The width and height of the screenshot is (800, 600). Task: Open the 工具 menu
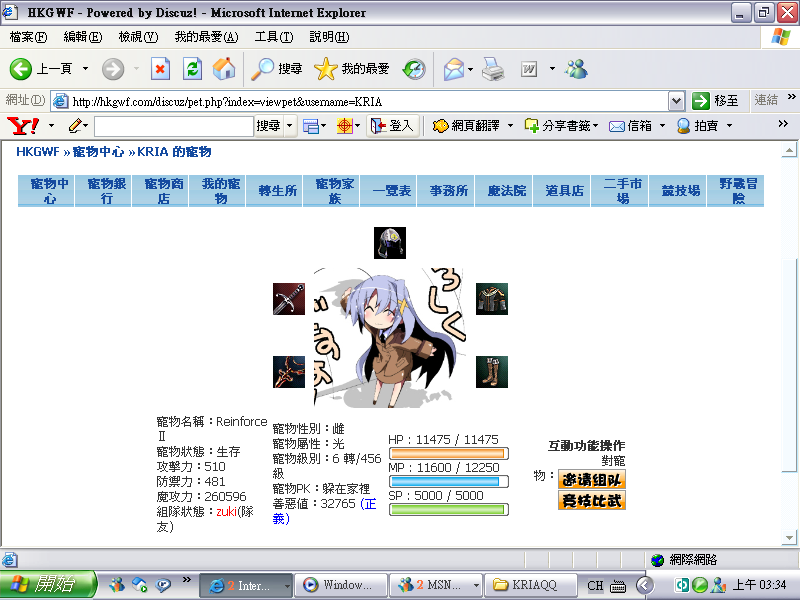[x=273, y=37]
